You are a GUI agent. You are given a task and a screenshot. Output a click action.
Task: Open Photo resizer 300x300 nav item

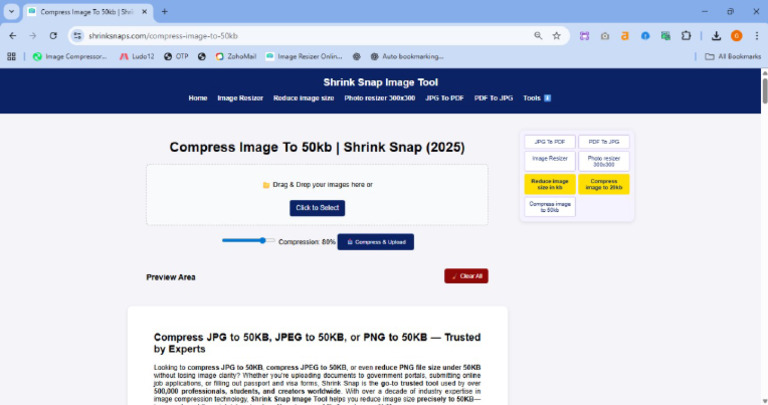coord(380,98)
